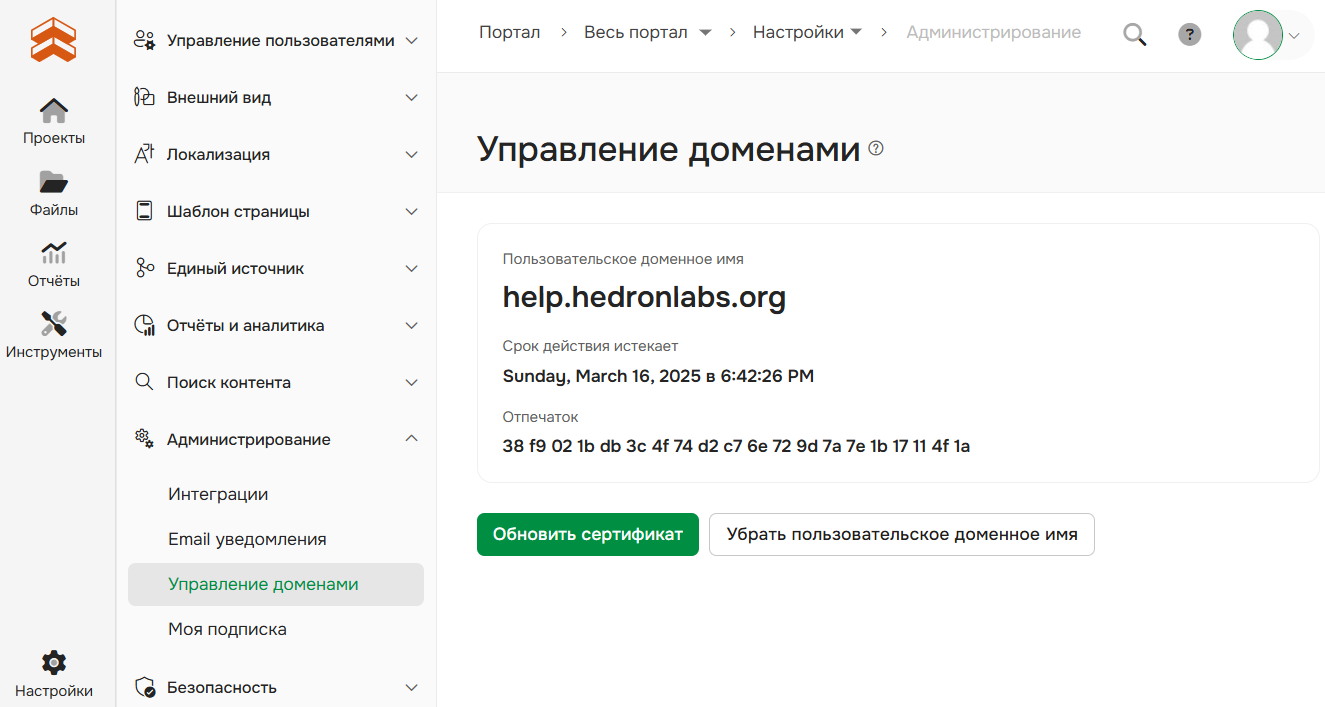1325x707 pixels.
Task: Open the Файлы section in left rail
Action: pyautogui.click(x=53, y=192)
